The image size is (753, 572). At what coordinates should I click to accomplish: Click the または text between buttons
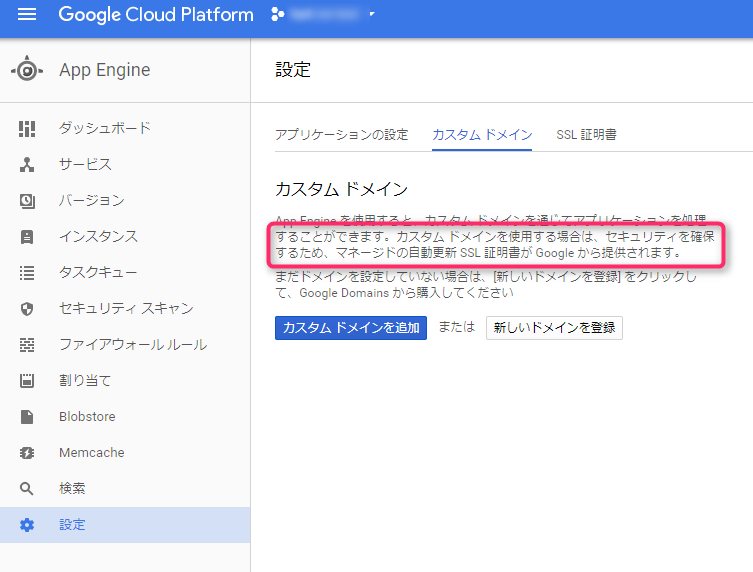[457, 327]
